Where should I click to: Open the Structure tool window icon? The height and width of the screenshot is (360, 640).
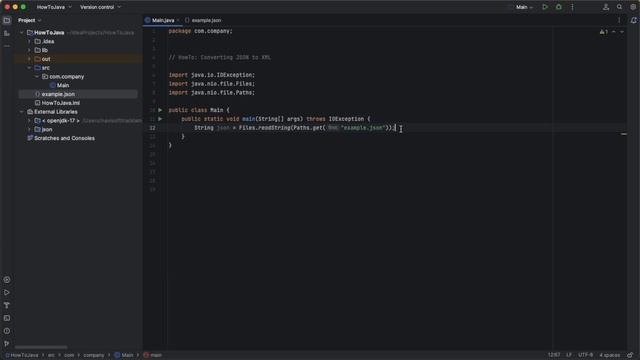click(x=7, y=33)
